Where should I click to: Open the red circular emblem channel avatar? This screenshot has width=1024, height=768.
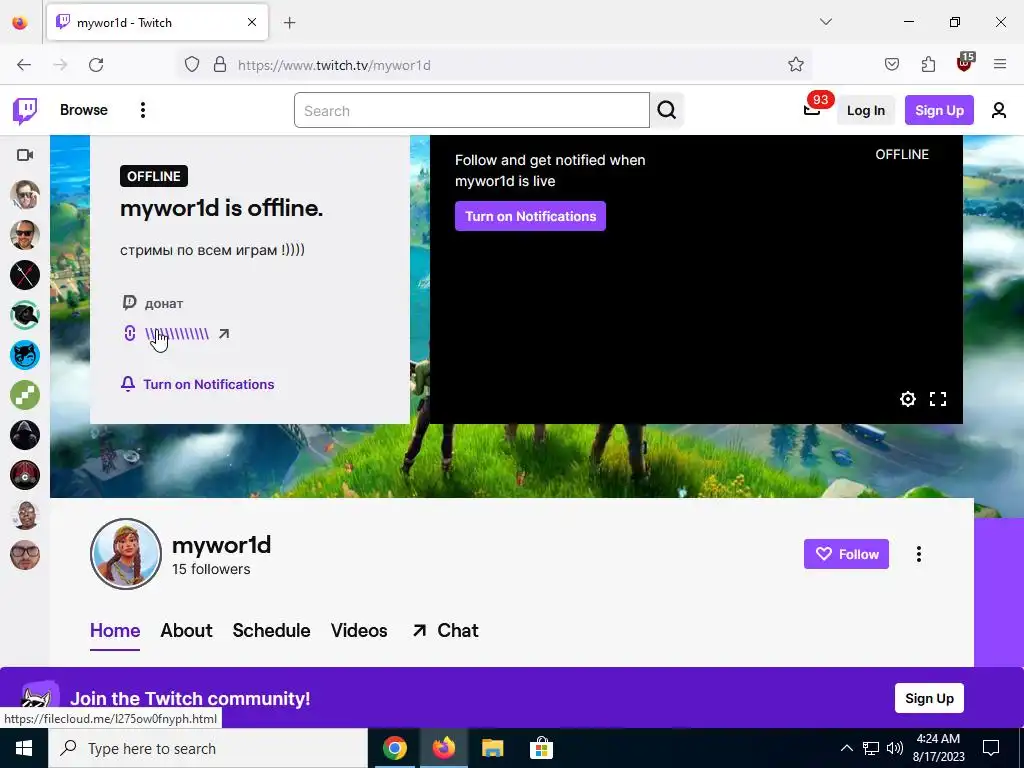click(25, 475)
